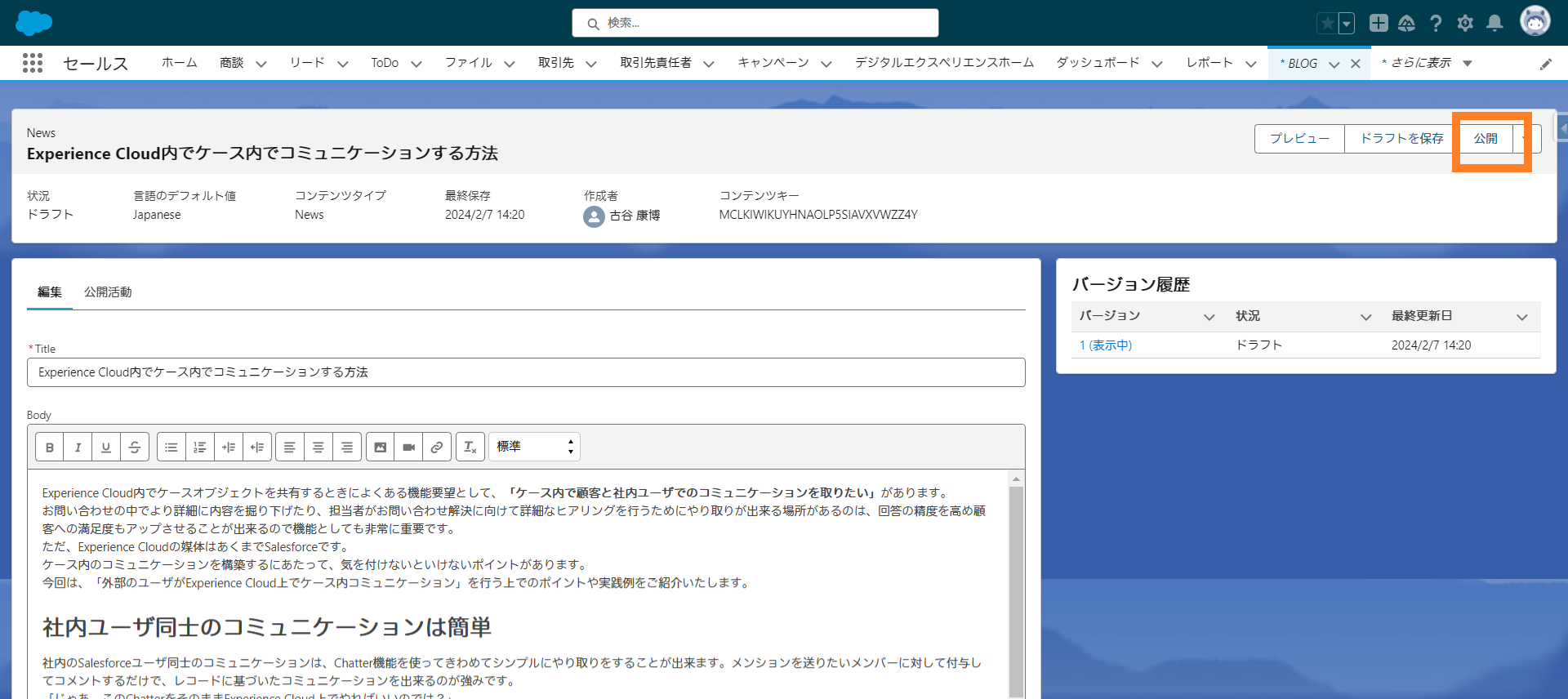Expand the 取引先責任者 tab dropdown chevron
Viewport: 1568px width, 699px height.
click(x=709, y=64)
